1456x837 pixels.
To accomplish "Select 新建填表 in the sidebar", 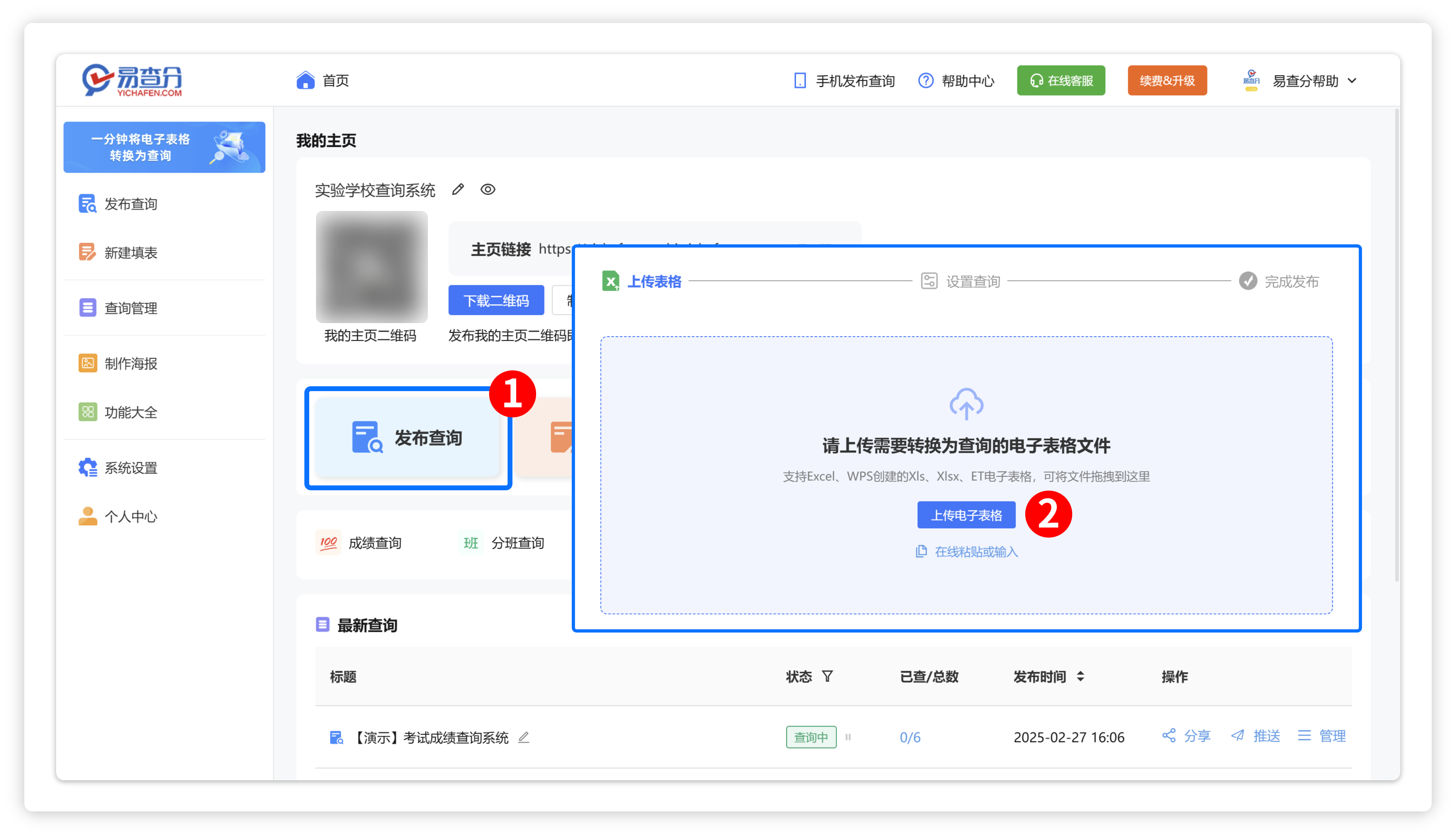I will tap(118, 252).
